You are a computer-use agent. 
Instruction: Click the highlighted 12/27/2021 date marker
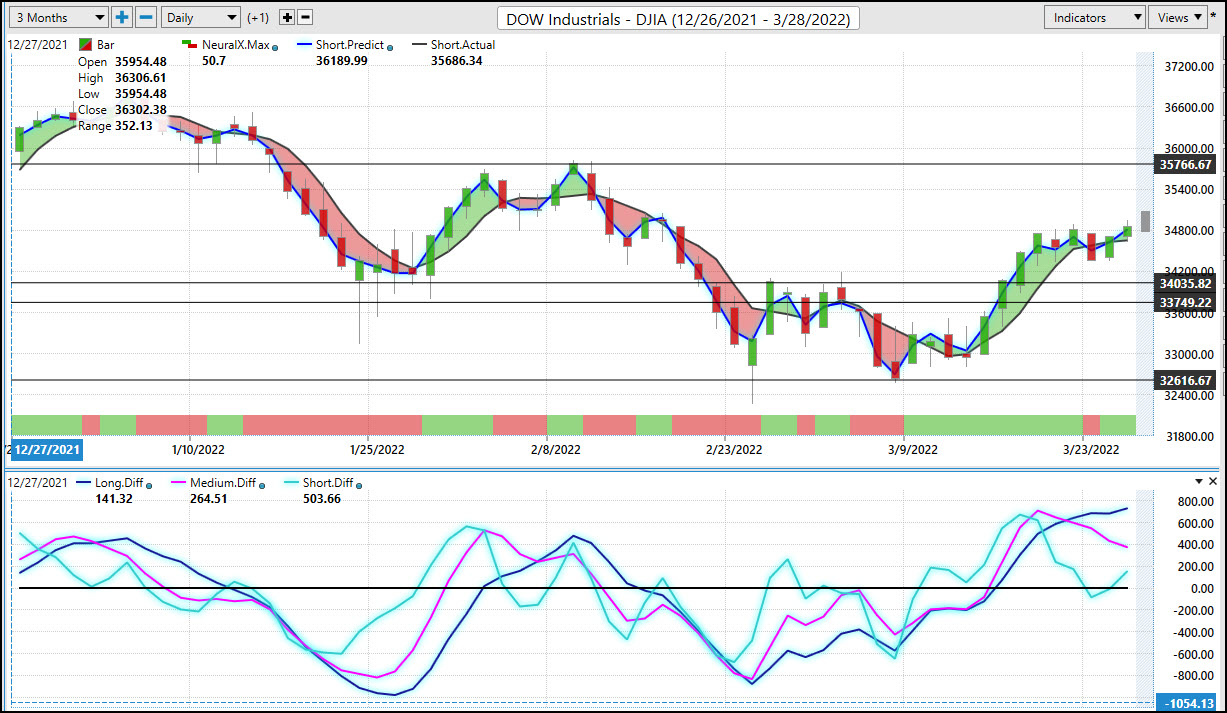pos(47,450)
